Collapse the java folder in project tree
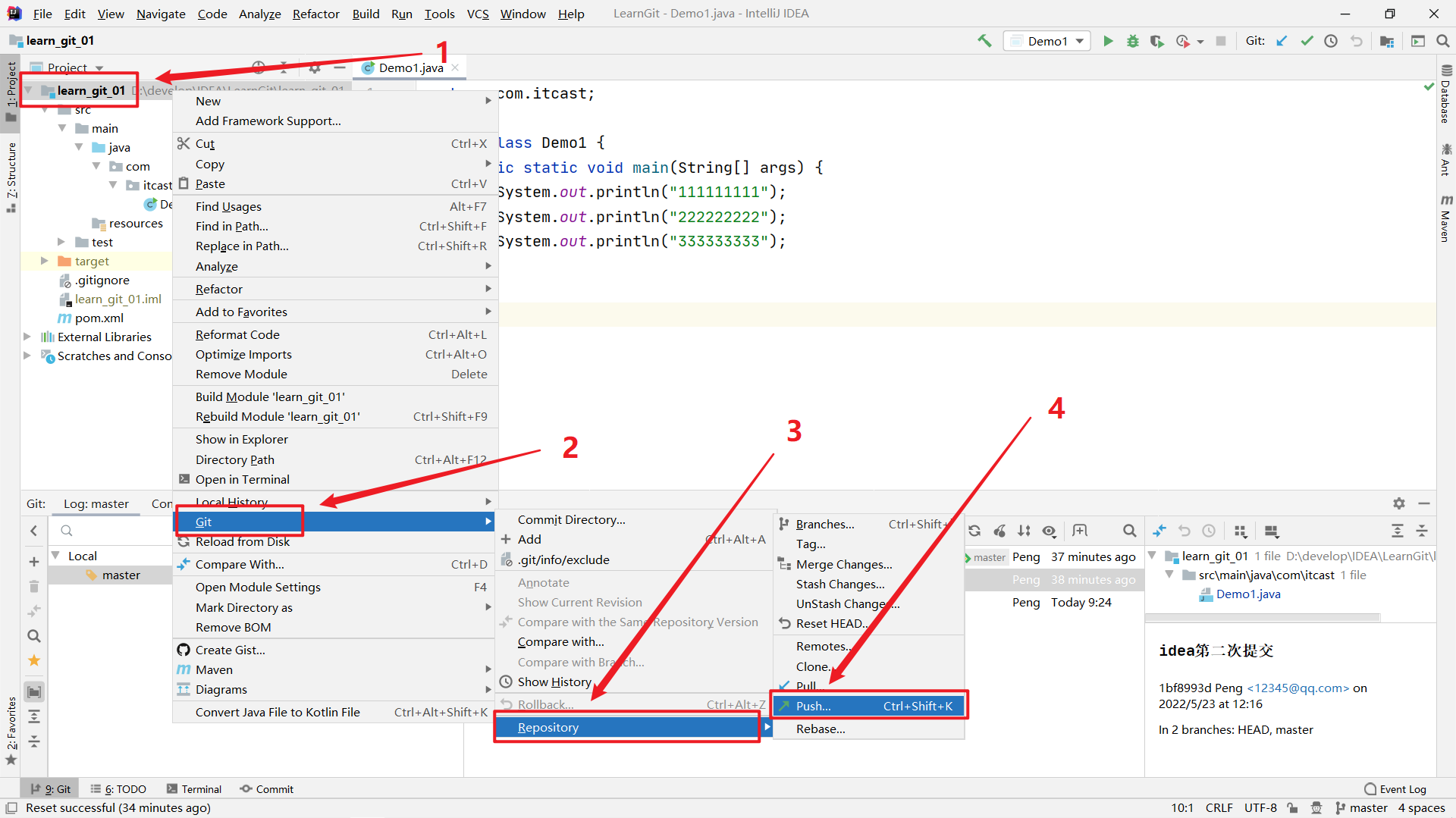 (79, 147)
